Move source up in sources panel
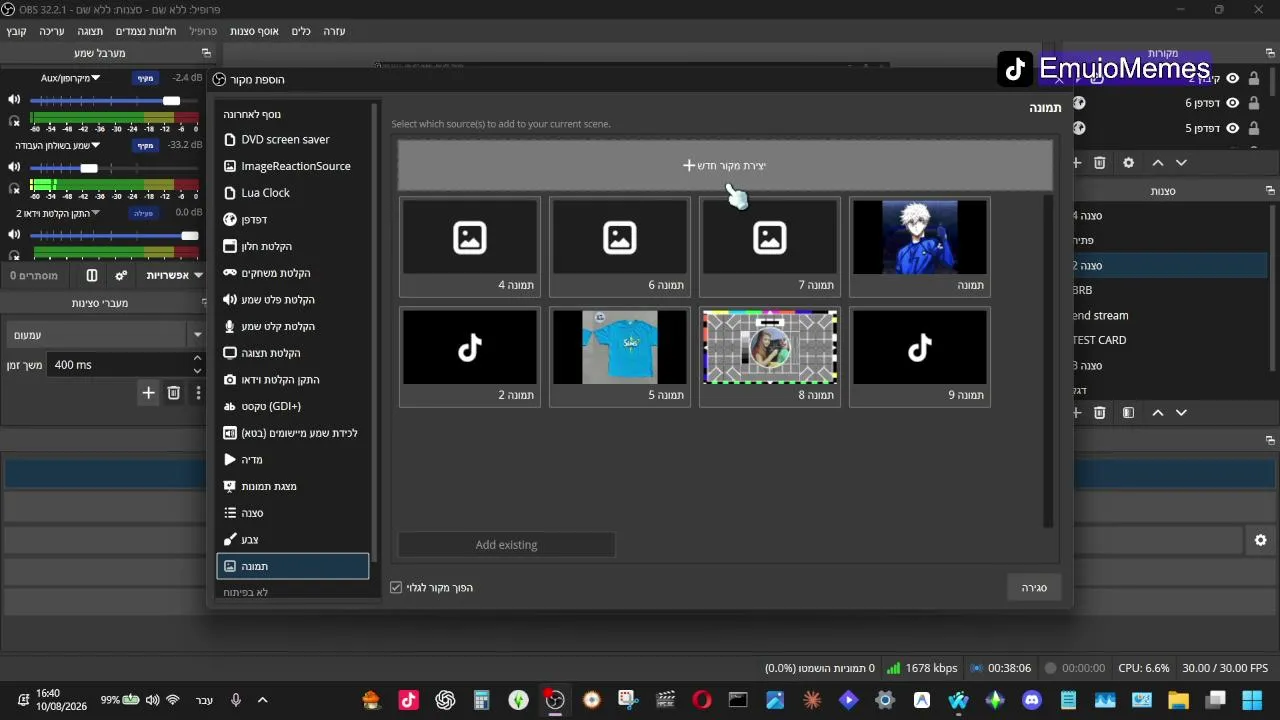 [x=1158, y=163]
